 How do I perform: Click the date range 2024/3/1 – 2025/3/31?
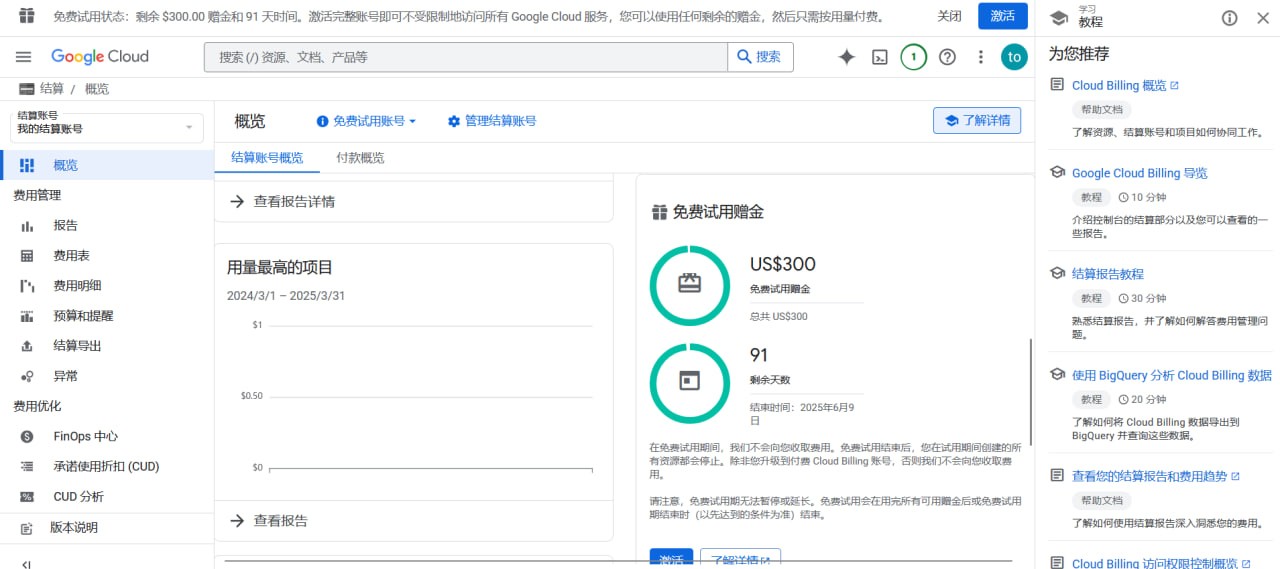286,296
